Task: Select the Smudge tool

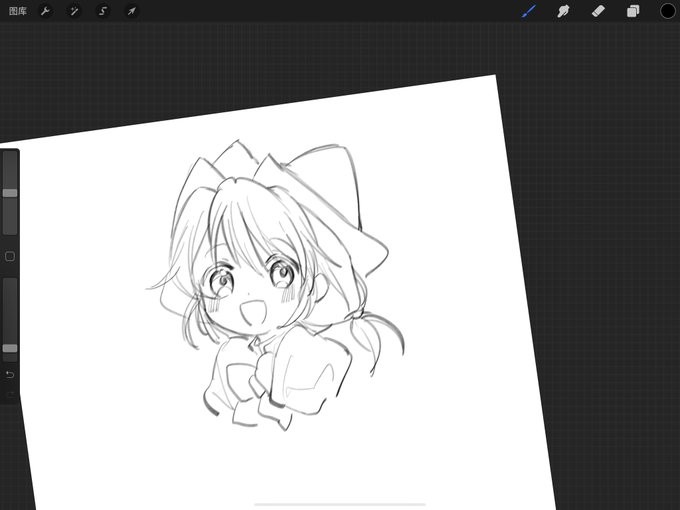Action: (563, 11)
